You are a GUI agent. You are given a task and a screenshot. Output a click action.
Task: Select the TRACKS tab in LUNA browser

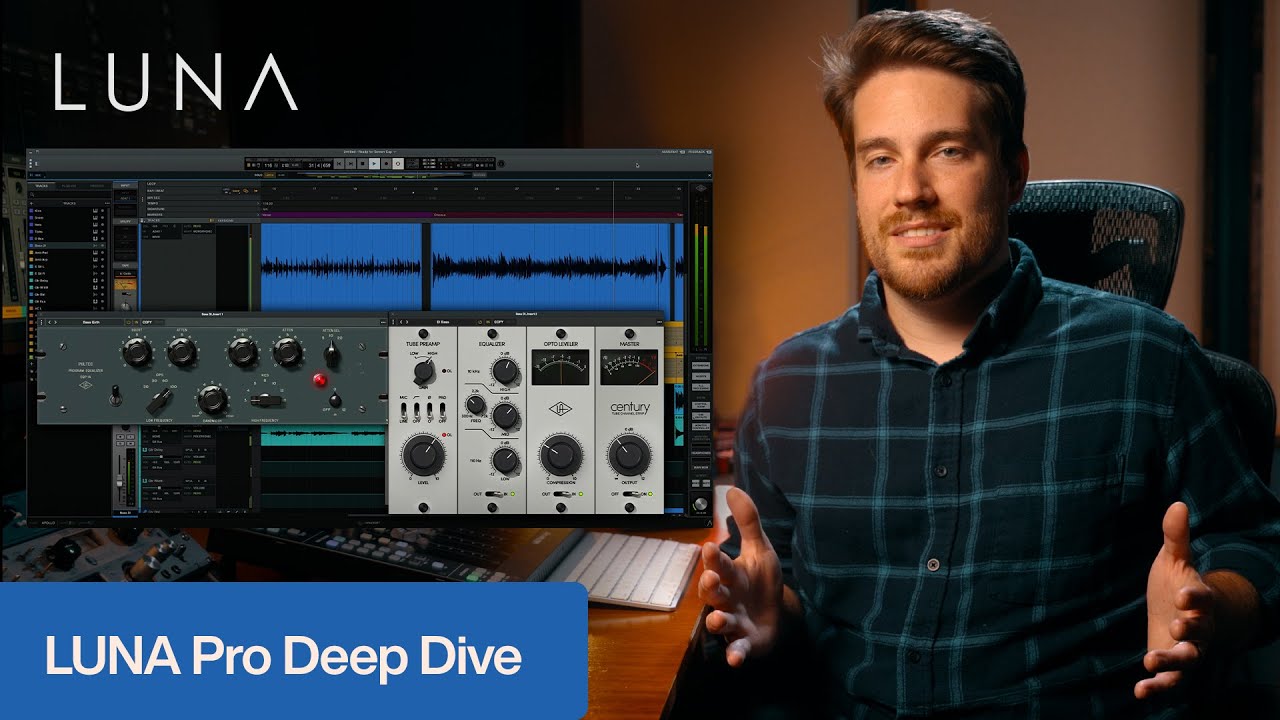[42, 186]
